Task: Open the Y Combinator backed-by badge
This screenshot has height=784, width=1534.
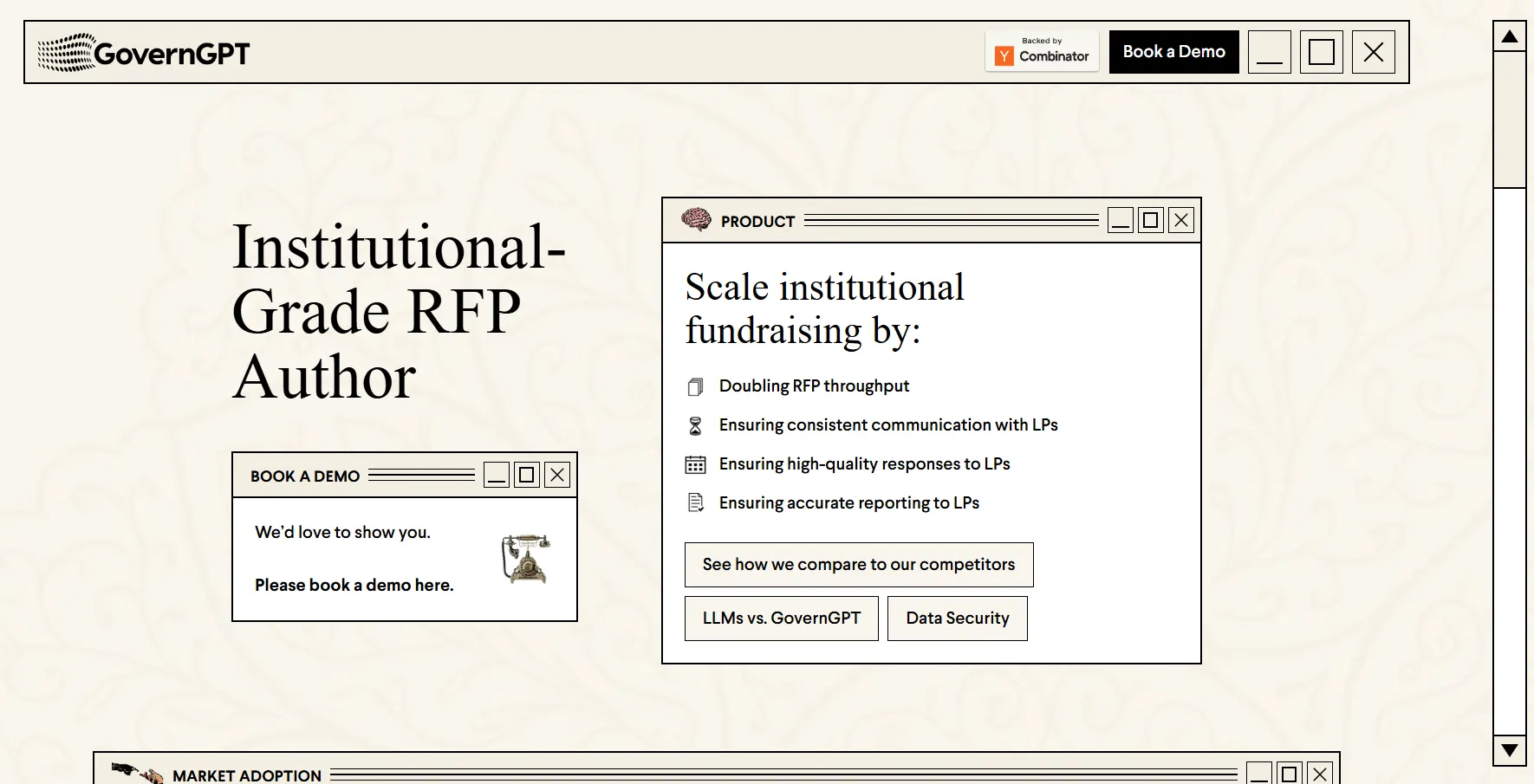Action: 1042,52
